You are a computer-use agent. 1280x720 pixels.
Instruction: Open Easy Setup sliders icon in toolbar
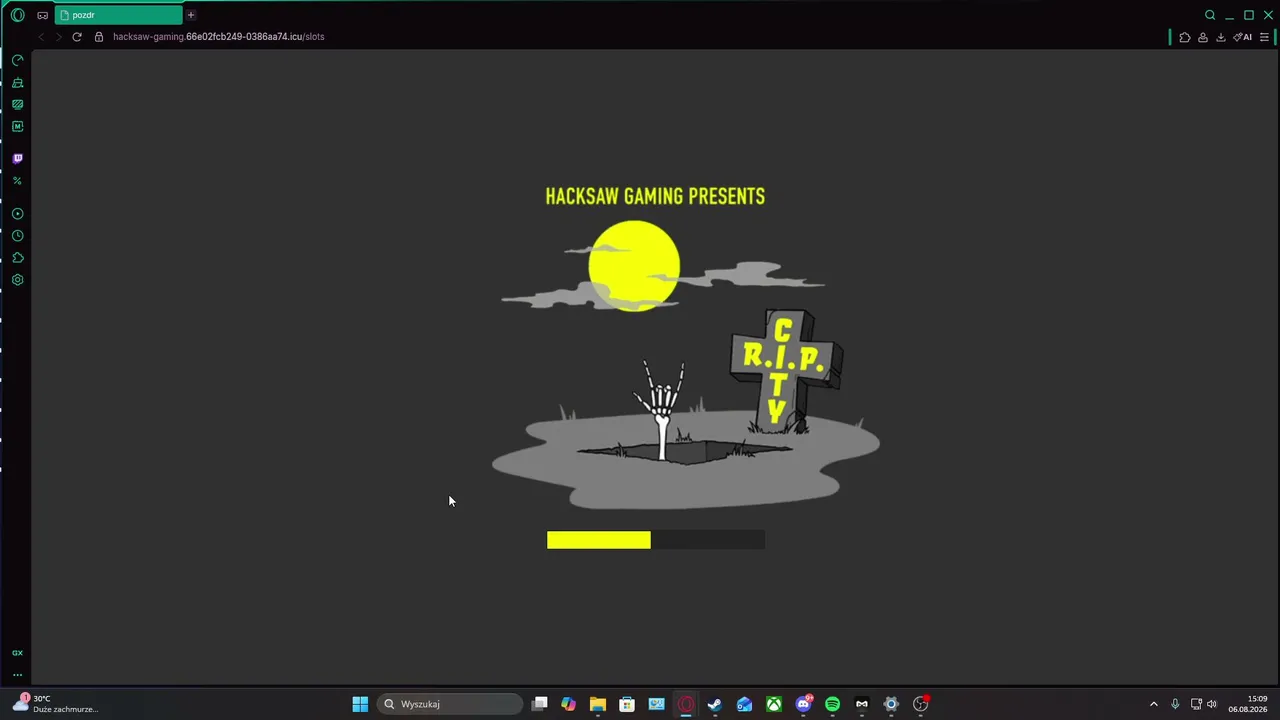(x=1265, y=37)
